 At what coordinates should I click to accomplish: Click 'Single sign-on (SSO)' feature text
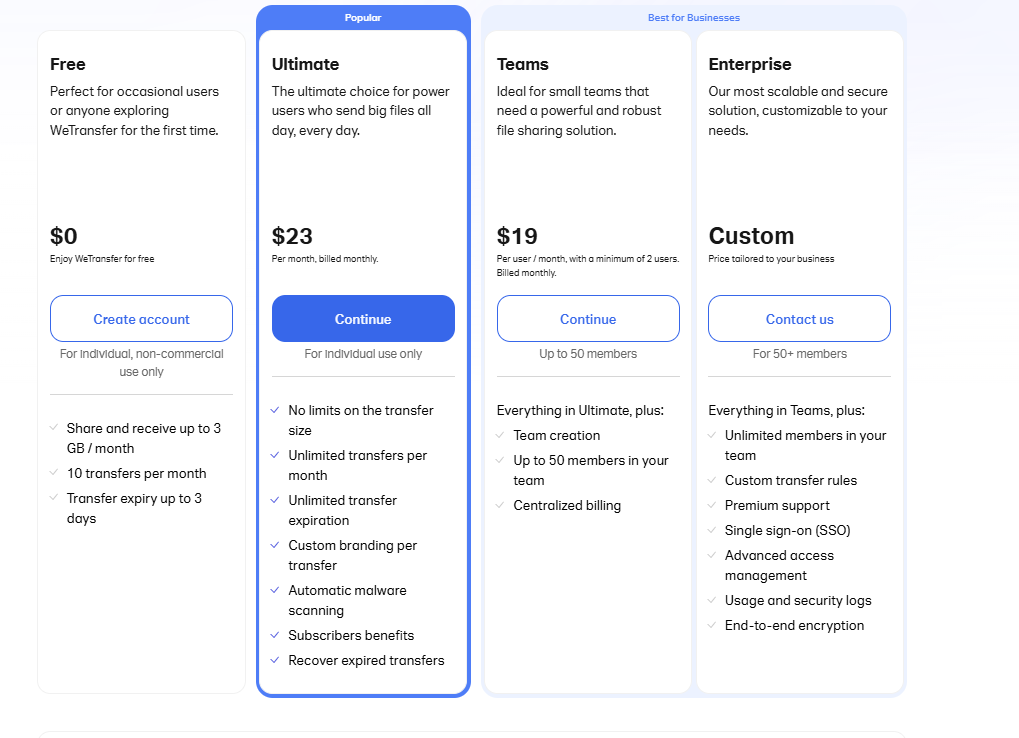click(788, 531)
